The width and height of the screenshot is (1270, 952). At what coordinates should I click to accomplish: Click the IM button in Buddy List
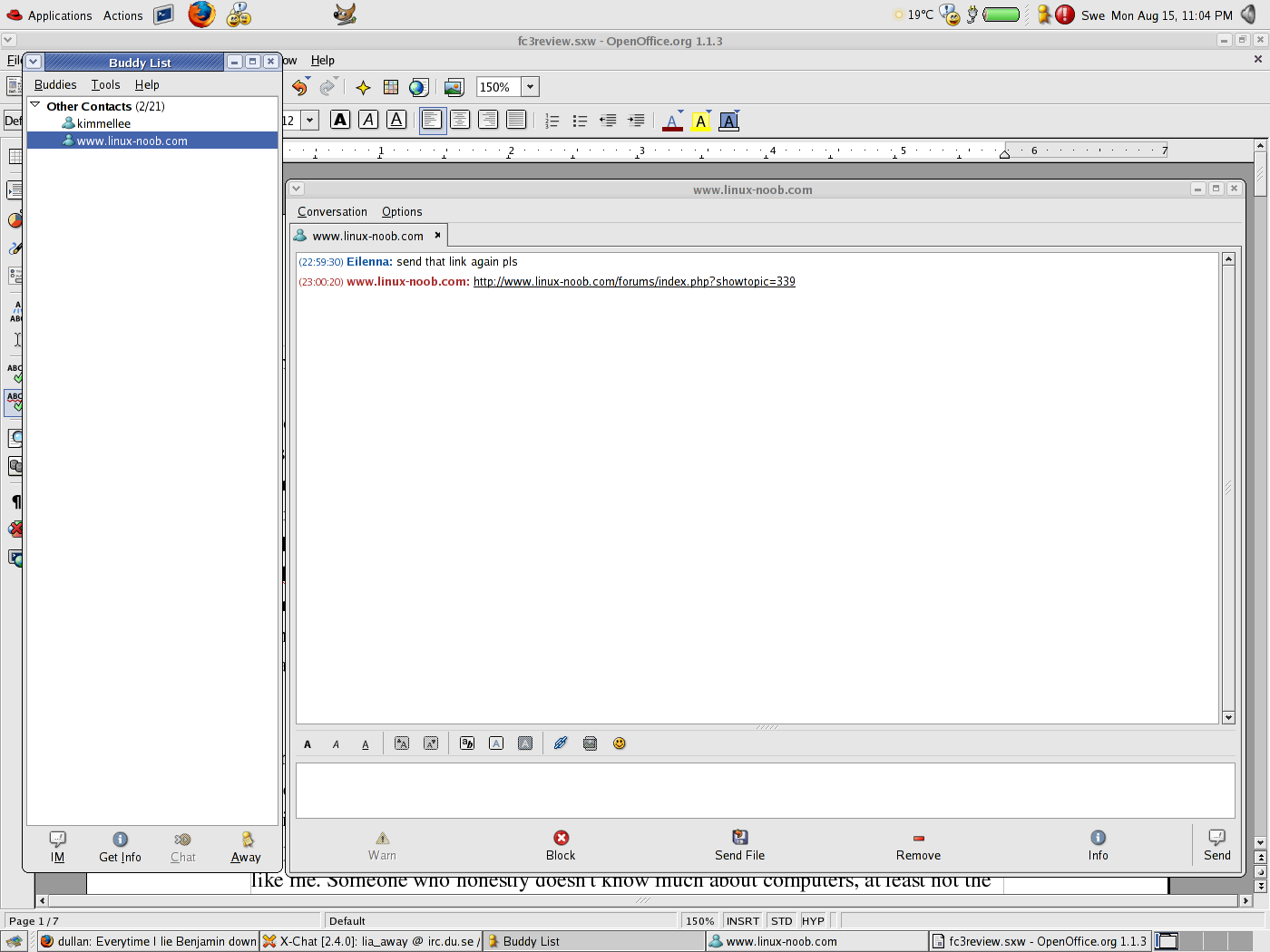(57, 847)
